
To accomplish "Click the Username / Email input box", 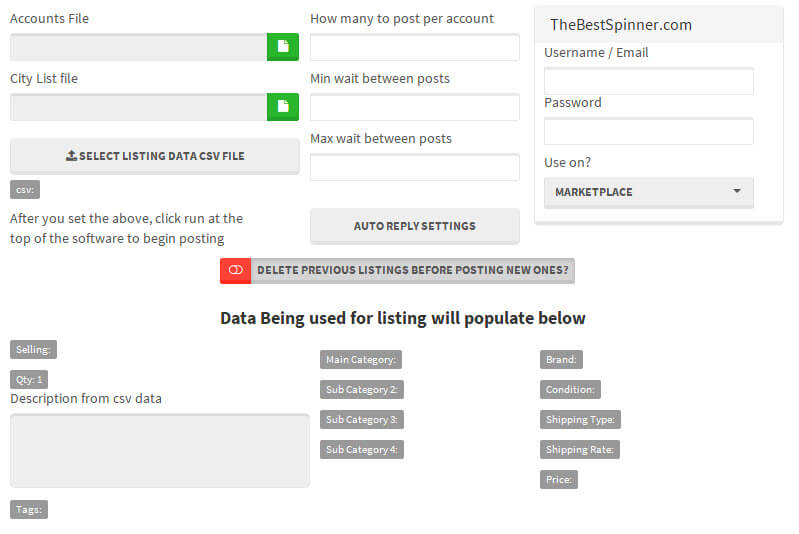I will click(648, 81).
